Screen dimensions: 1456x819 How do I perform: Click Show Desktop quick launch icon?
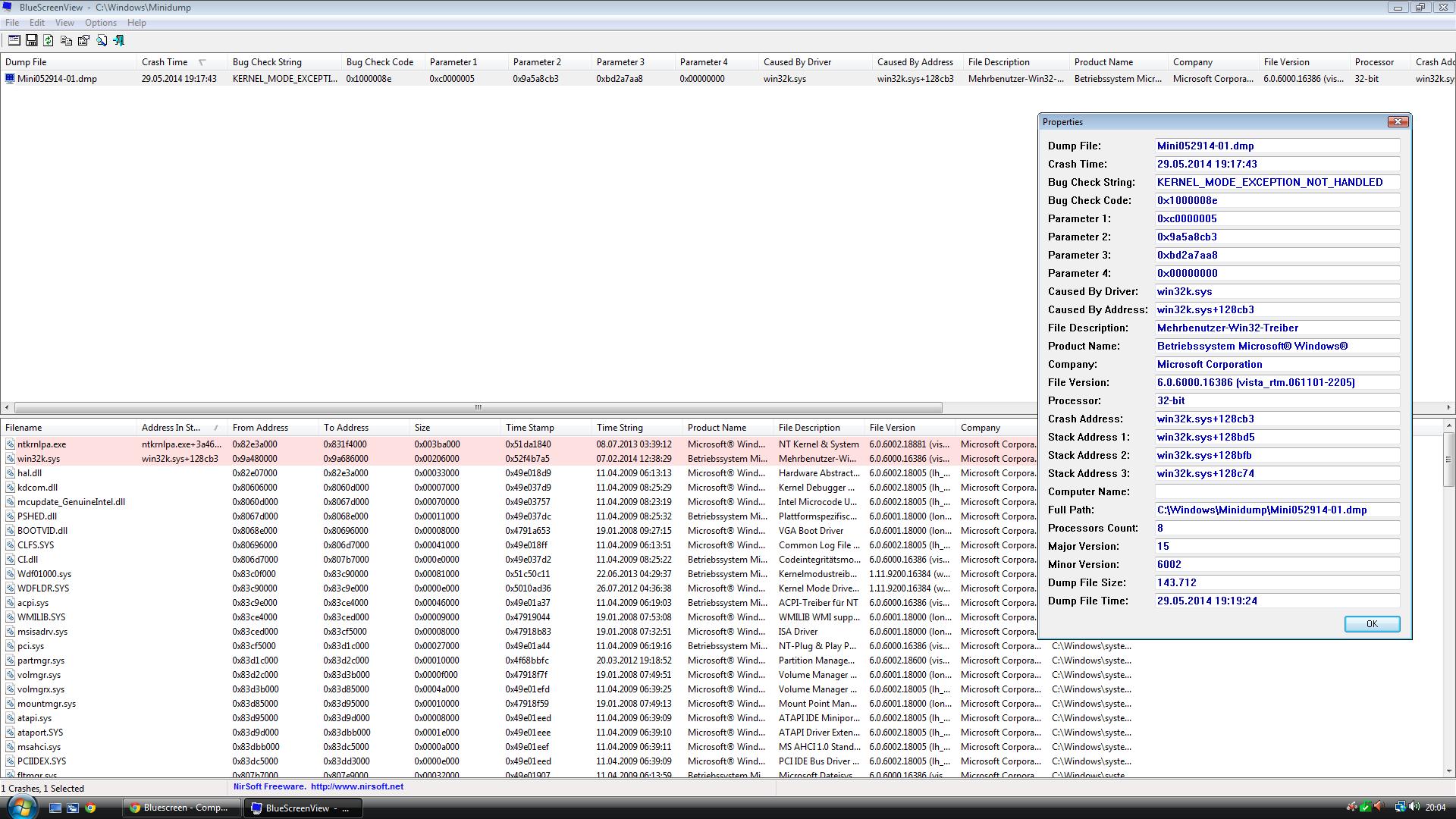(55, 808)
